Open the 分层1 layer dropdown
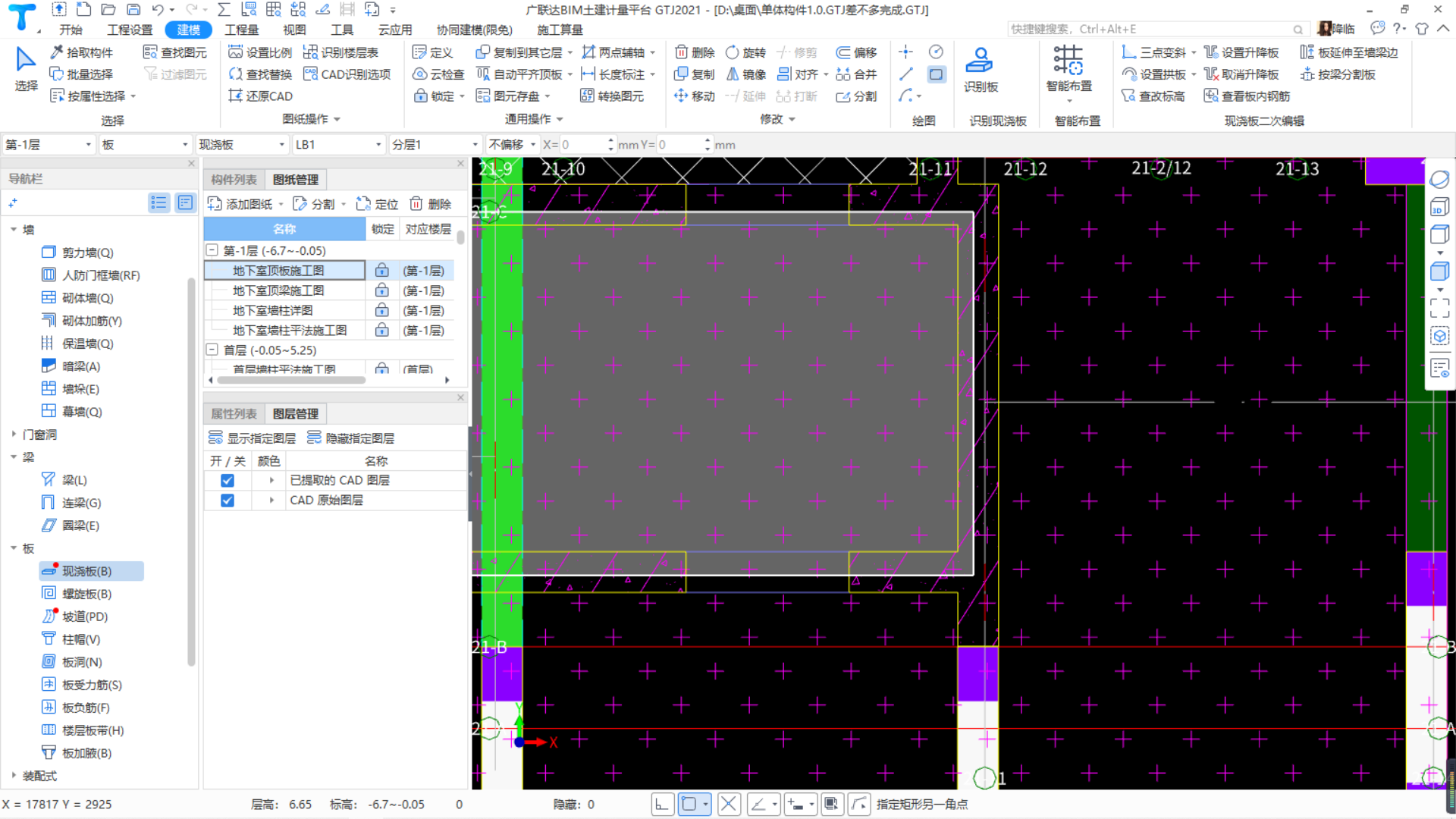 [x=435, y=145]
